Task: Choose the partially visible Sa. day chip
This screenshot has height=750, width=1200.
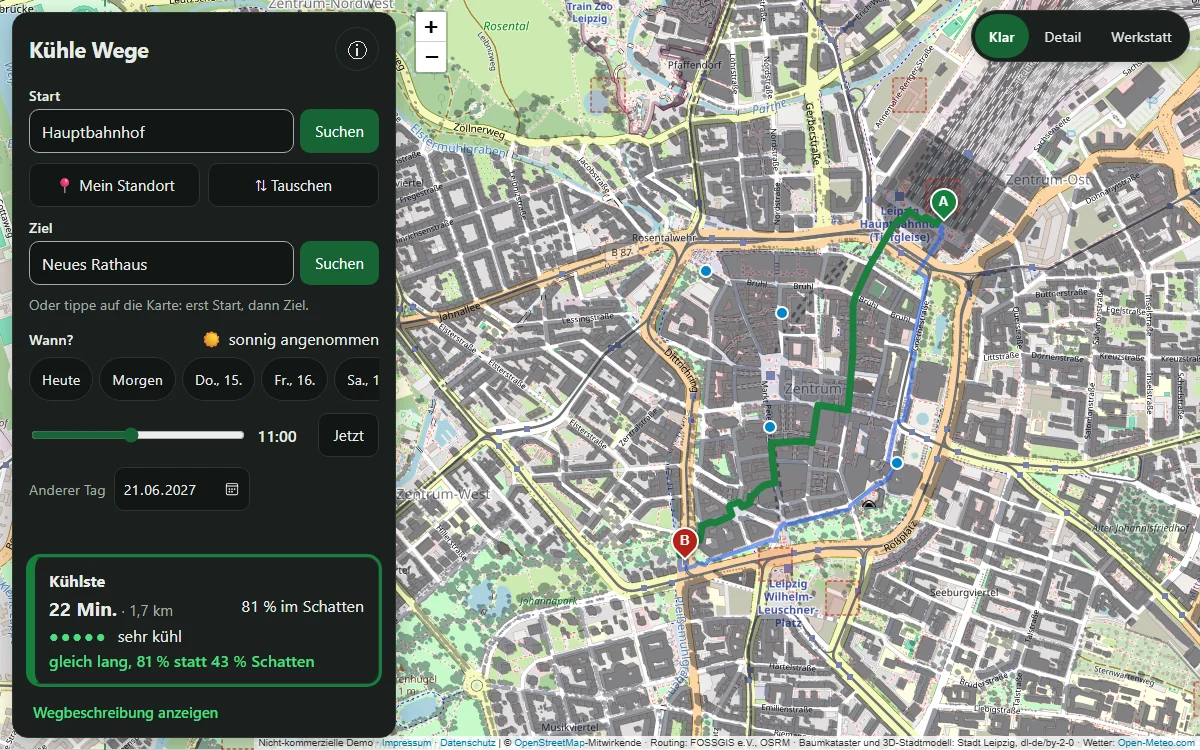Action: [x=357, y=380]
